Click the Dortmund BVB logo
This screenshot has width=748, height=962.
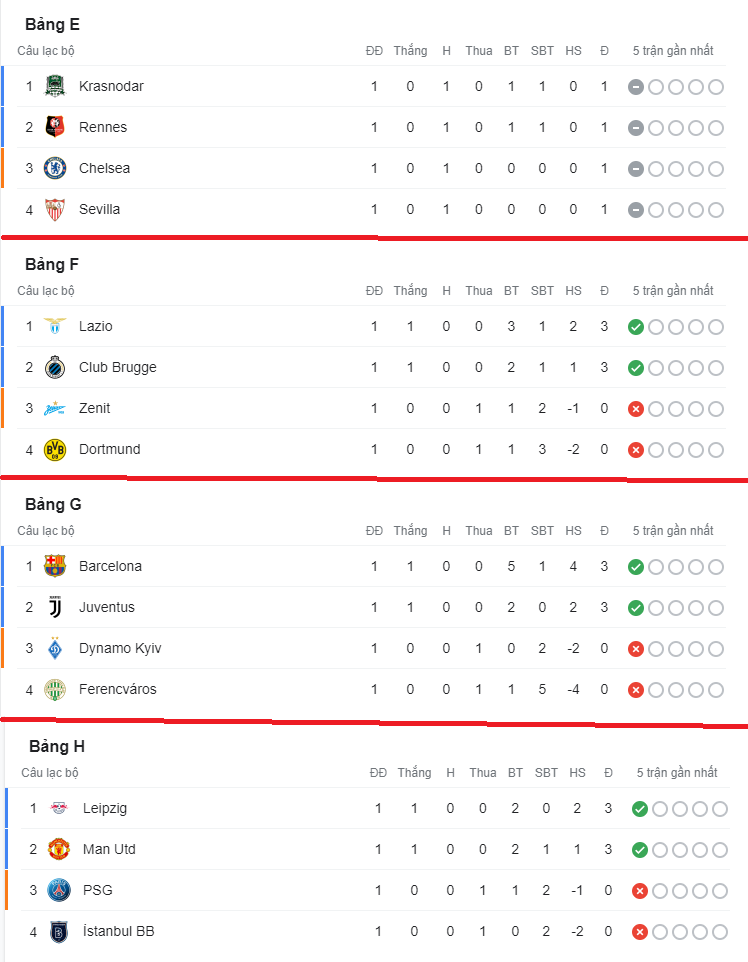click(55, 450)
